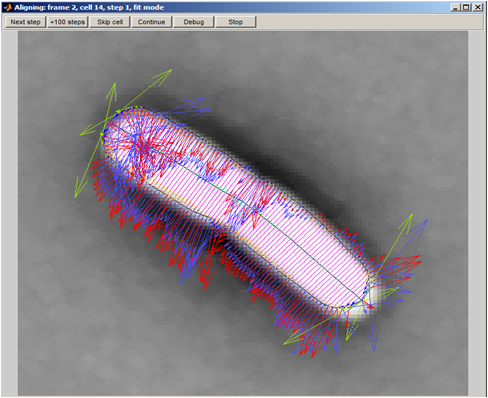Advance alignment using +100 steps button
The image size is (488, 398).
[67, 22]
